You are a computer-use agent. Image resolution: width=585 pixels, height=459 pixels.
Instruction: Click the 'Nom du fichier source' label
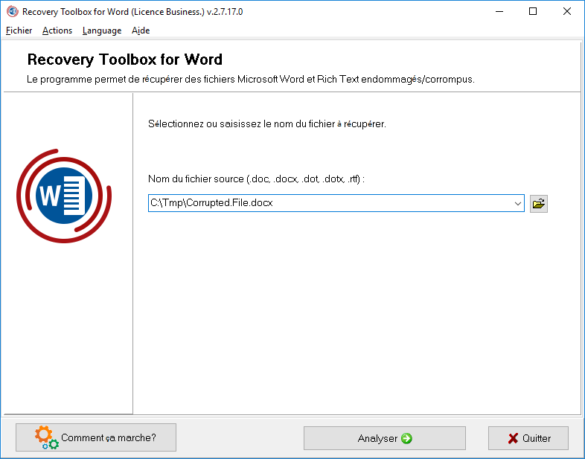256,179
